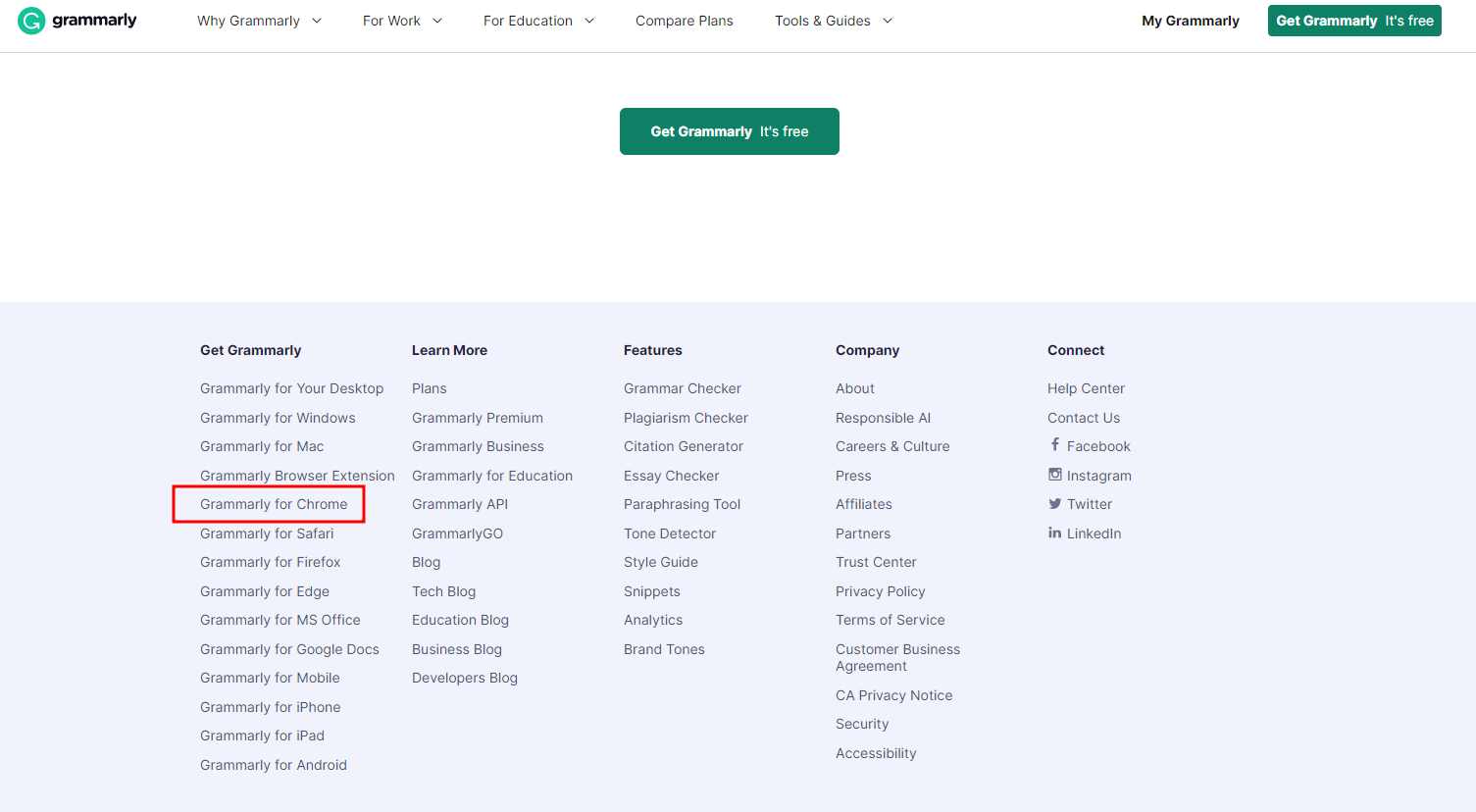Open Grammarly for Android link

tap(274, 765)
